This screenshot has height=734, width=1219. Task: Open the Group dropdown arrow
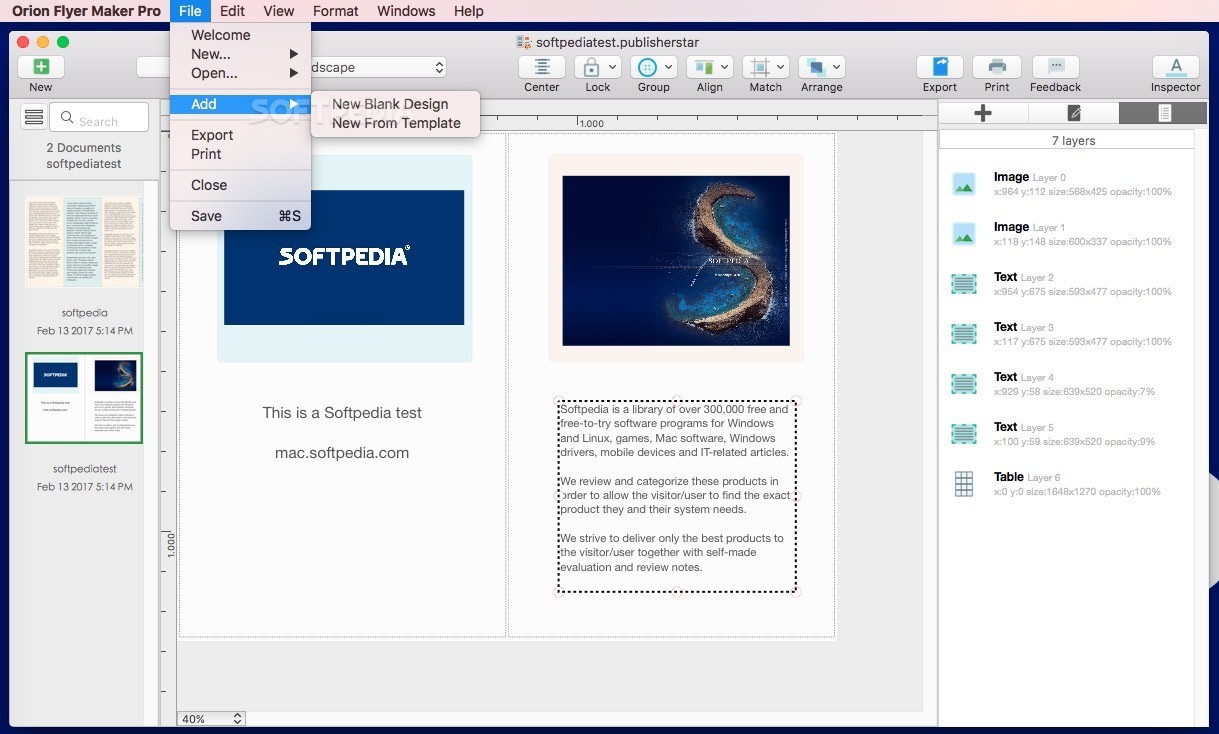(668, 67)
